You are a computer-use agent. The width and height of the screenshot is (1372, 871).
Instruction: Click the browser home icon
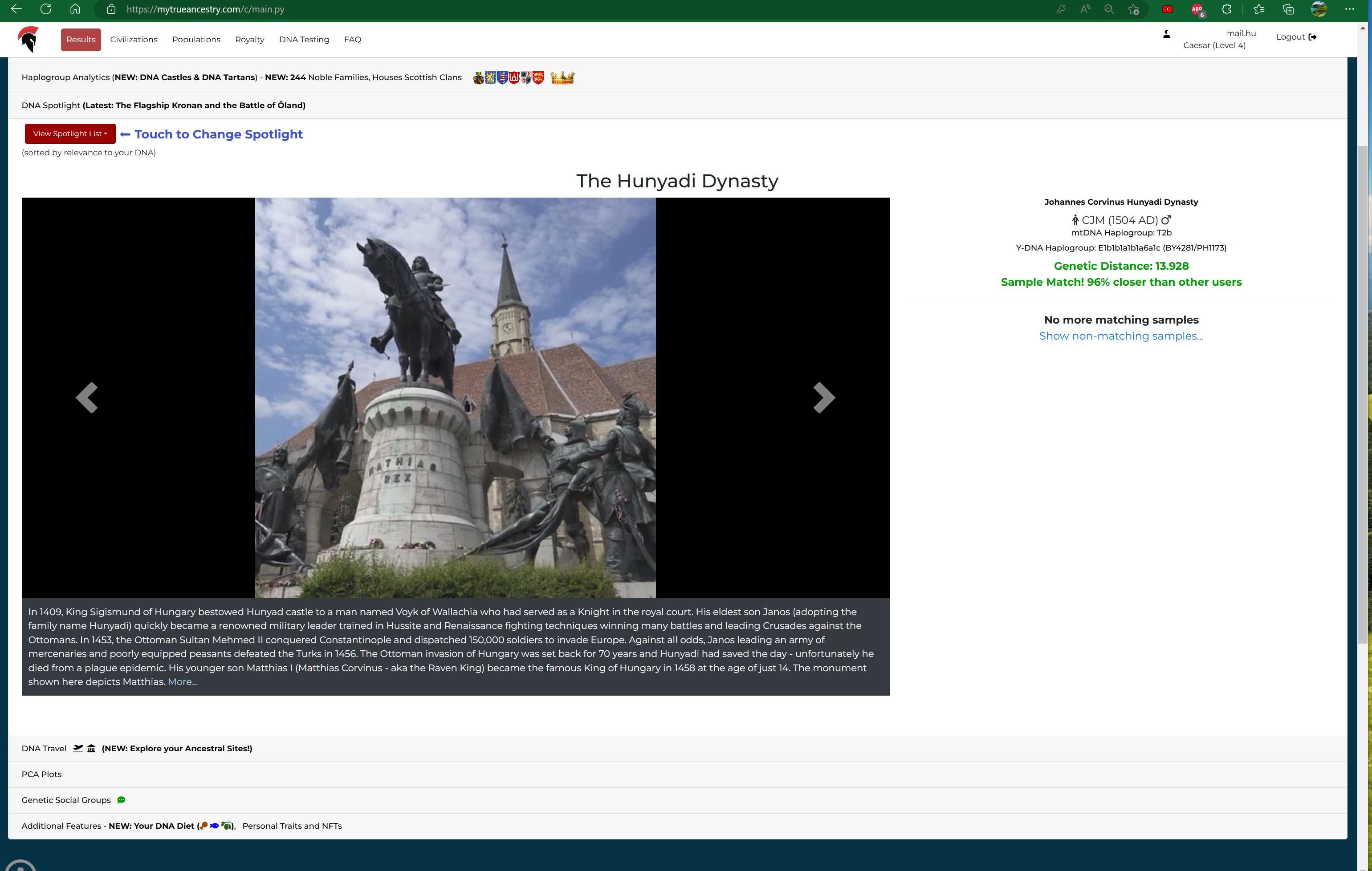tap(75, 10)
